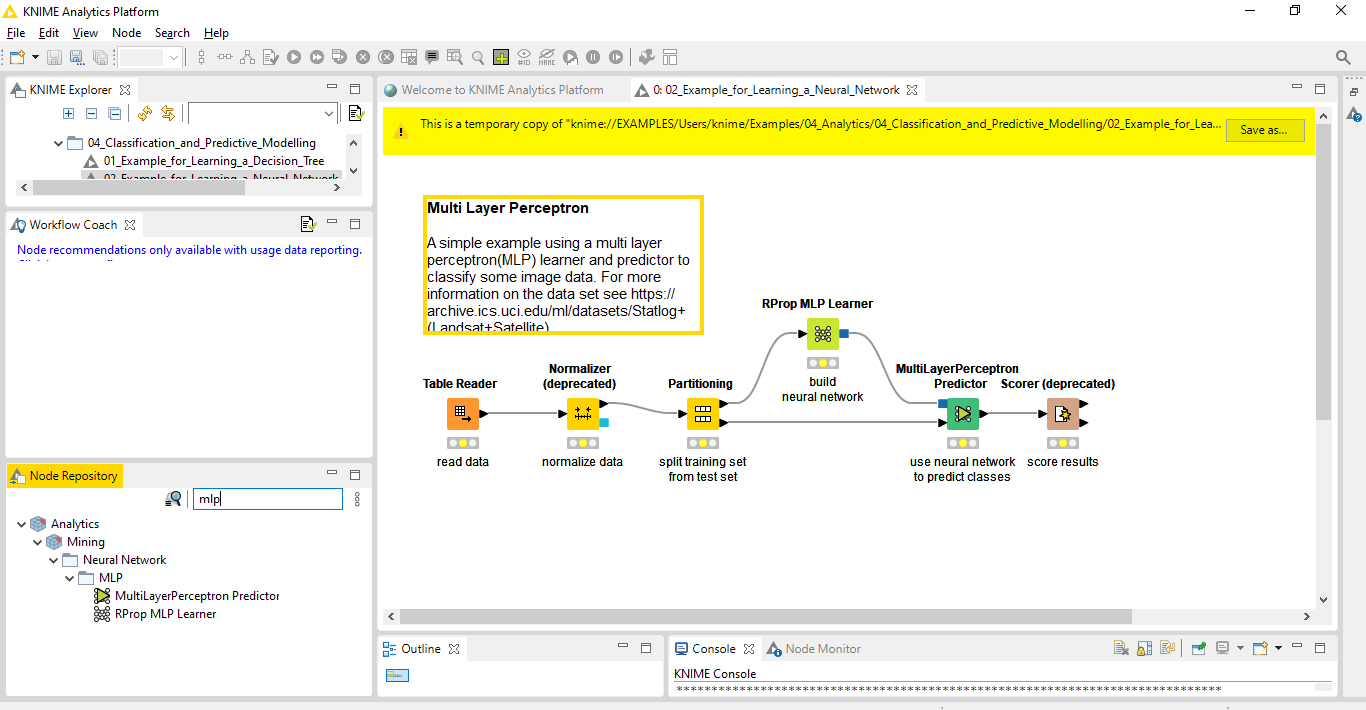Image resolution: width=1366 pixels, height=710 pixels.
Task: Toggle Pin Console button
Action: pos(1198,649)
